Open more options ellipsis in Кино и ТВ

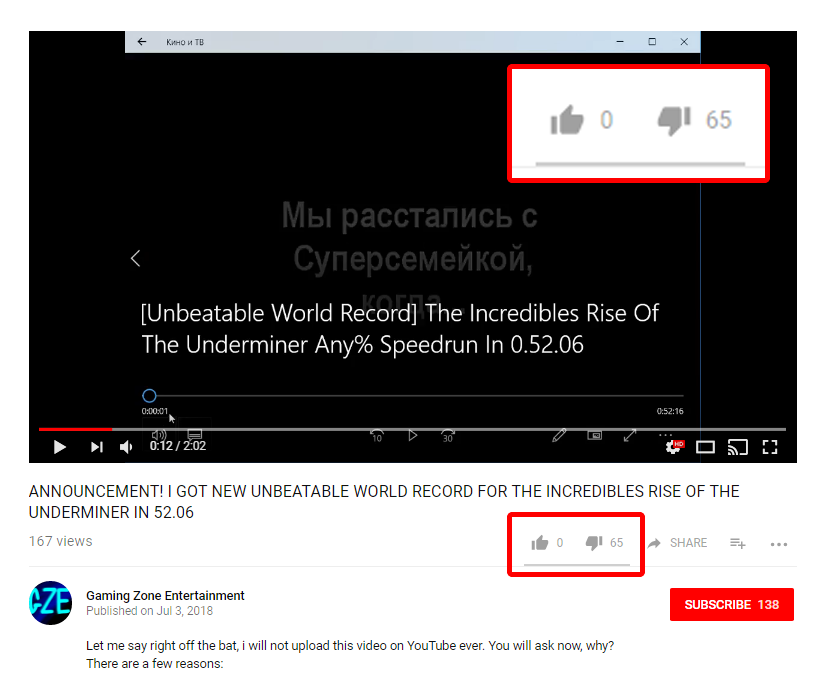click(665, 435)
